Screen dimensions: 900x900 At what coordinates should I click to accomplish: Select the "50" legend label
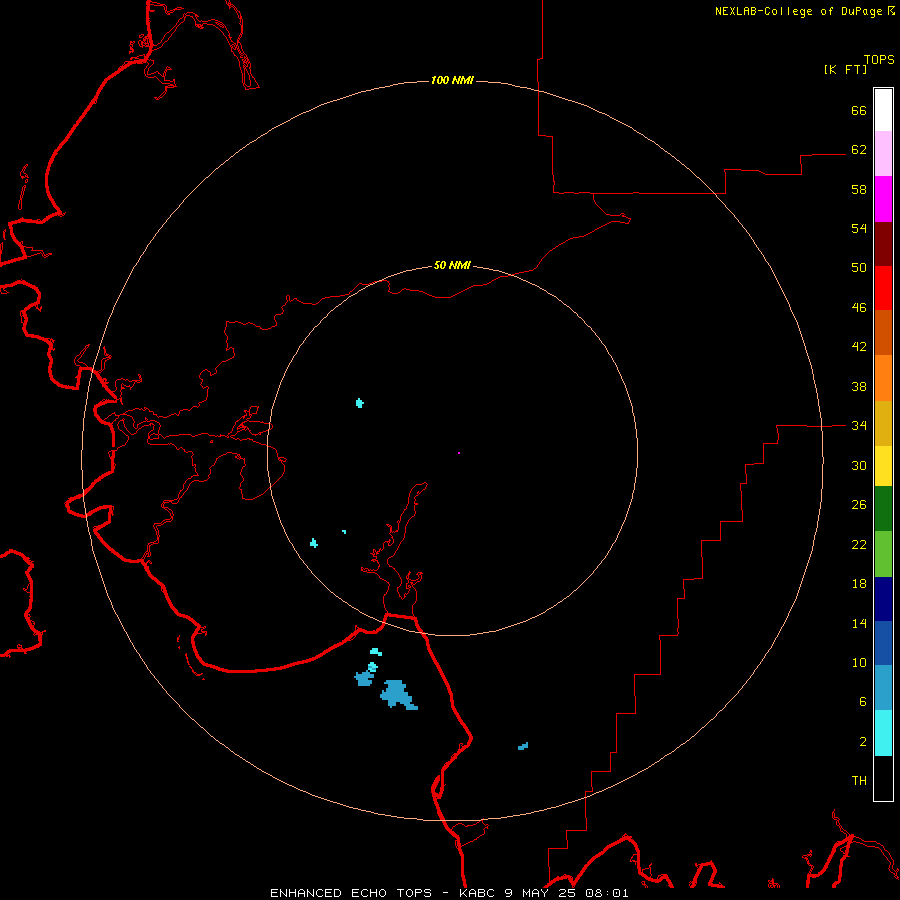(859, 268)
